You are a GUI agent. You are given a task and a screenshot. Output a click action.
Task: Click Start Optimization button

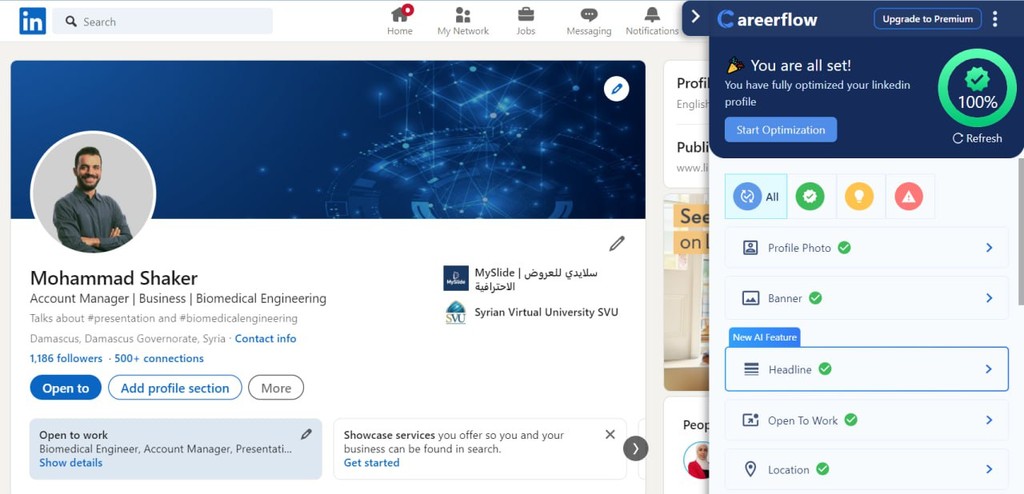(x=780, y=129)
